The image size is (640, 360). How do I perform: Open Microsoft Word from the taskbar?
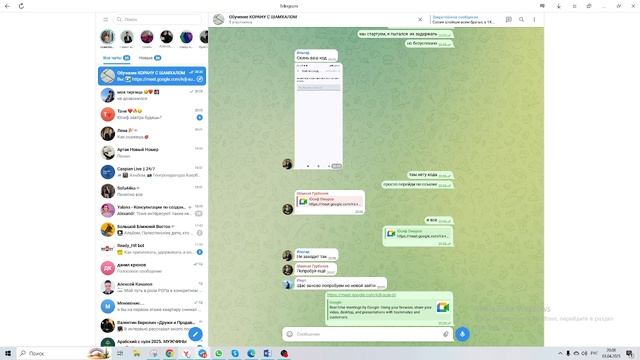(267, 353)
